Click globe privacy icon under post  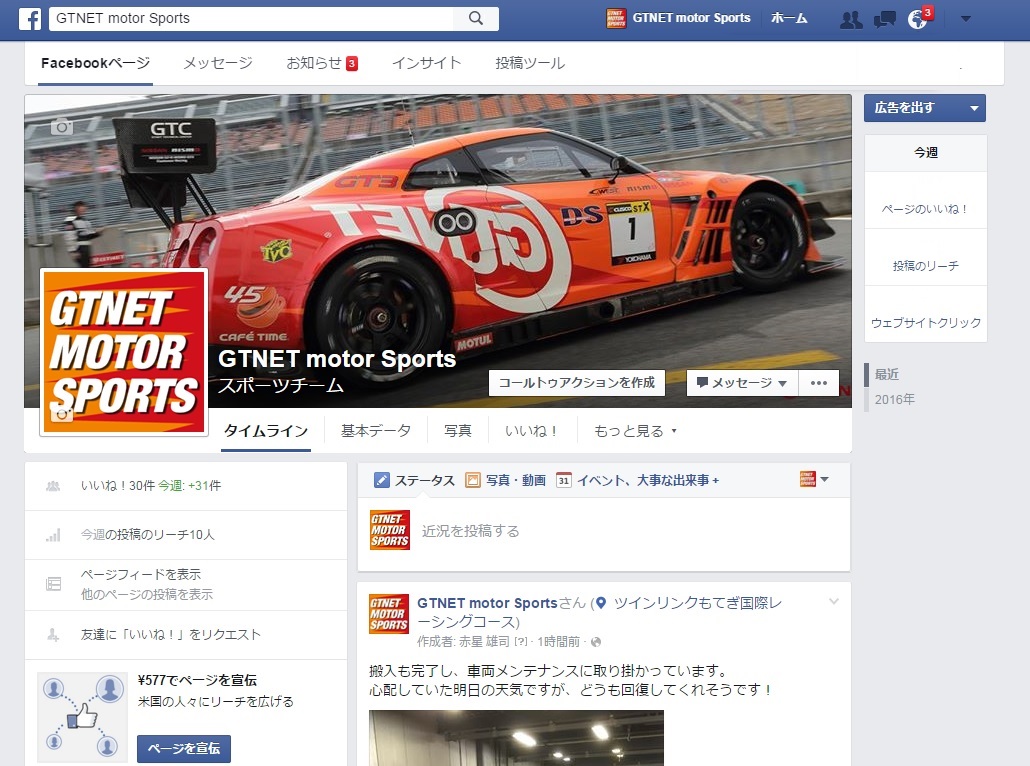point(596,642)
